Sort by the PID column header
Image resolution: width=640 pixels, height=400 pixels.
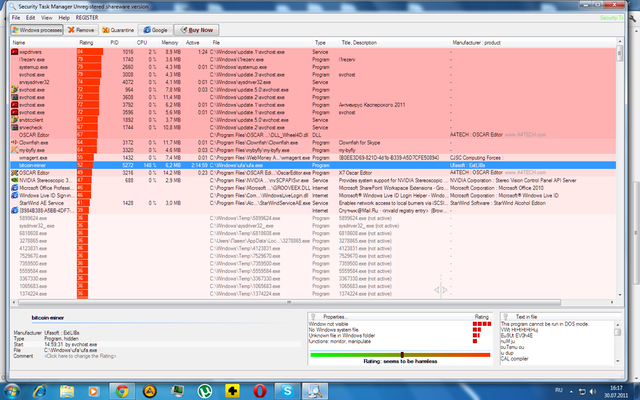[x=121, y=42]
